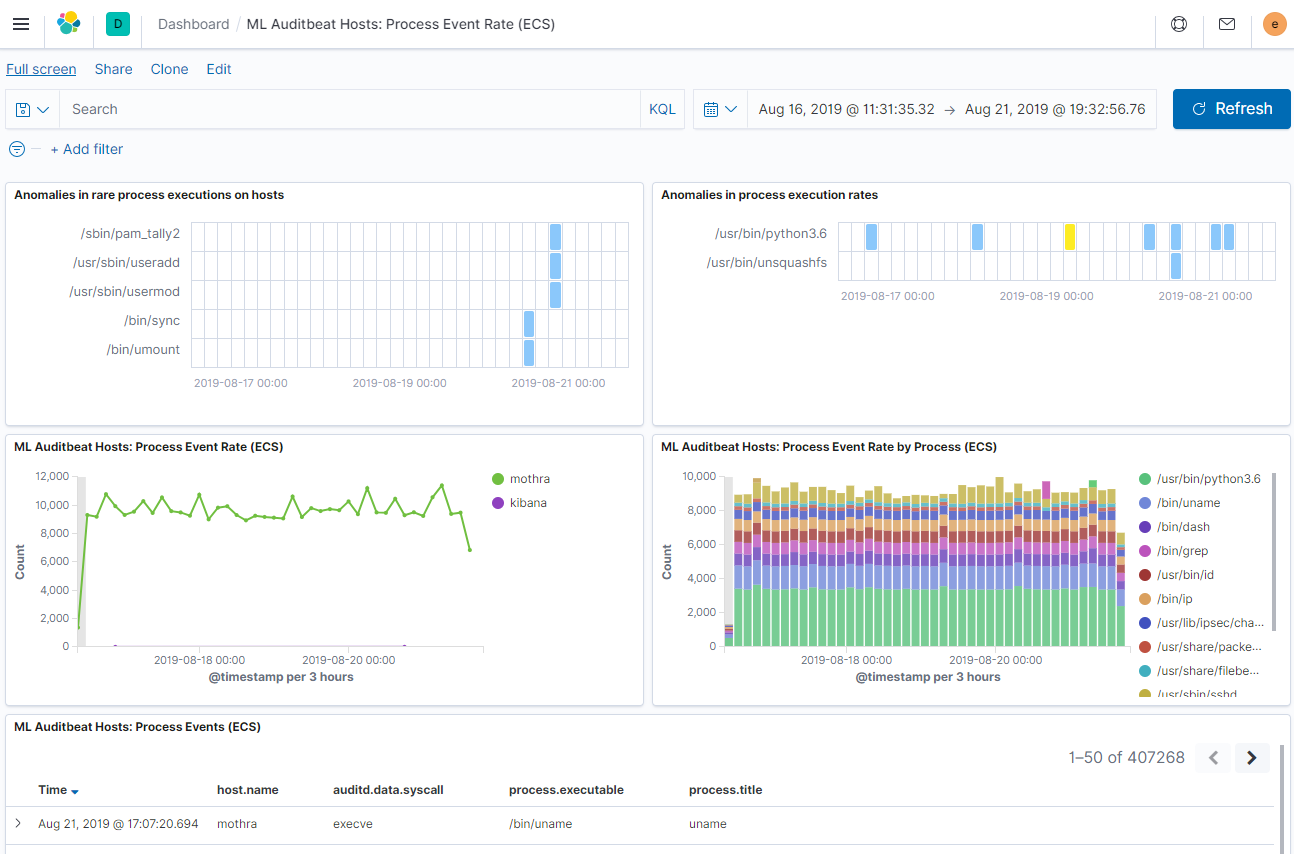Screen dimensions: 1294x854
Task: Go to the next page of process events
Action: [x=1252, y=758]
